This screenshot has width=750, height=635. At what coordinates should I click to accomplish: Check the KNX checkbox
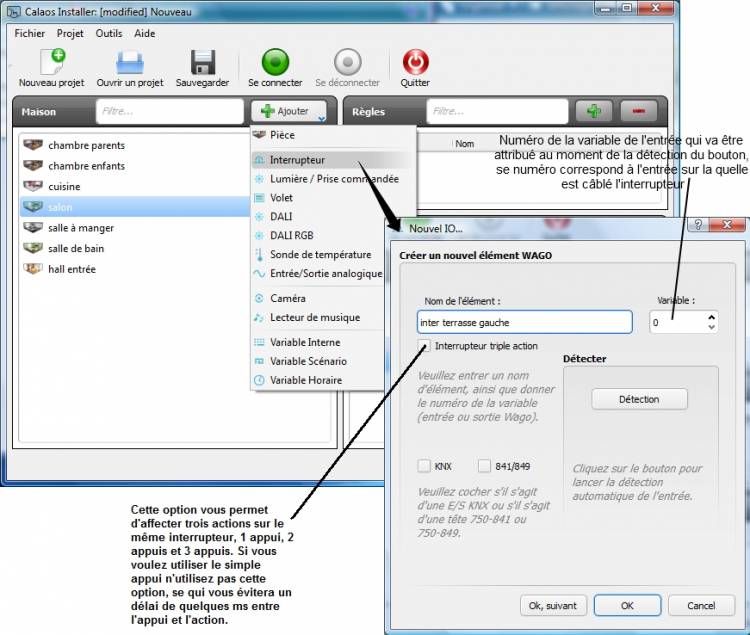pyautogui.click(x=424, y=466)
